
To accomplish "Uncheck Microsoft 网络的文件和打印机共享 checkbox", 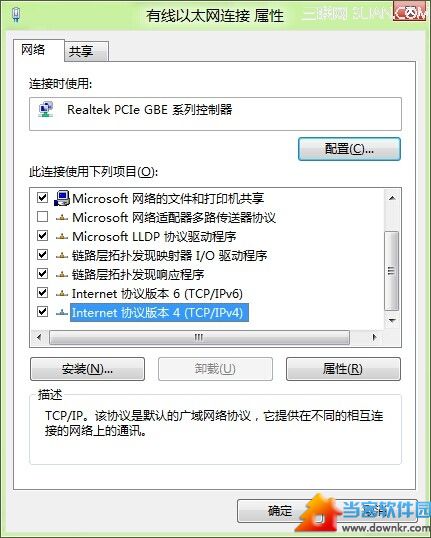I will click(42, 198).
